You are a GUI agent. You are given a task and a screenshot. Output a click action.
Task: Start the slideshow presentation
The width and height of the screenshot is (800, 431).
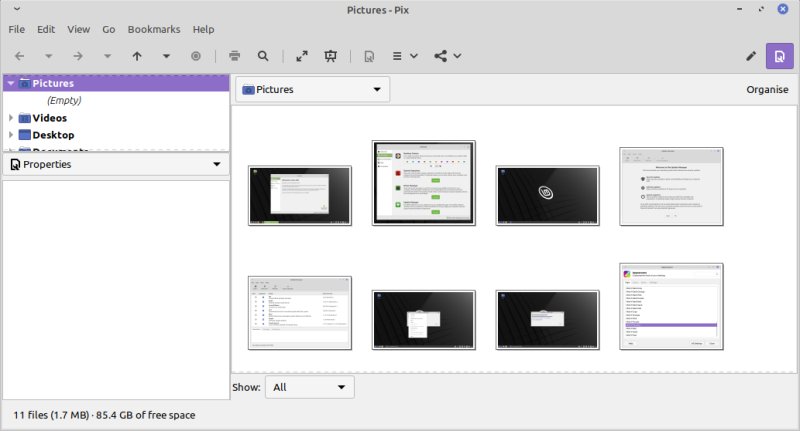click(330, 56)
